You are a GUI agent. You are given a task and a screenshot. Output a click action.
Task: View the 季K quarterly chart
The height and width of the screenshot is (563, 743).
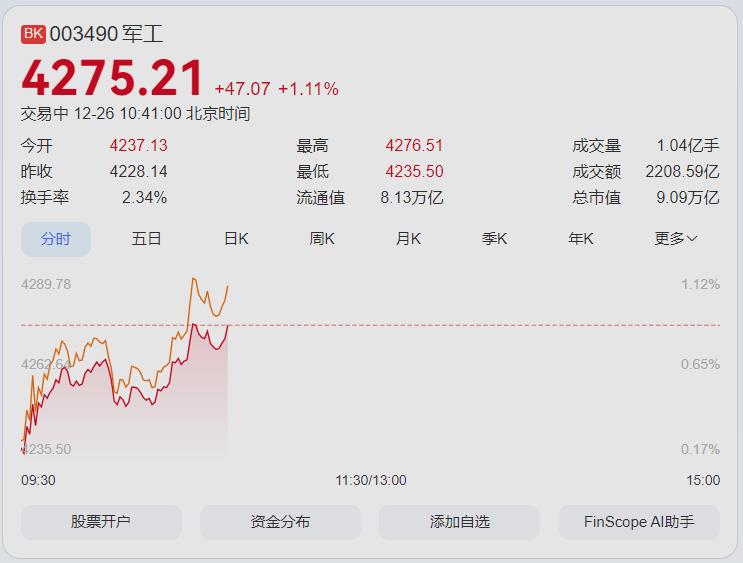[495, 239]
